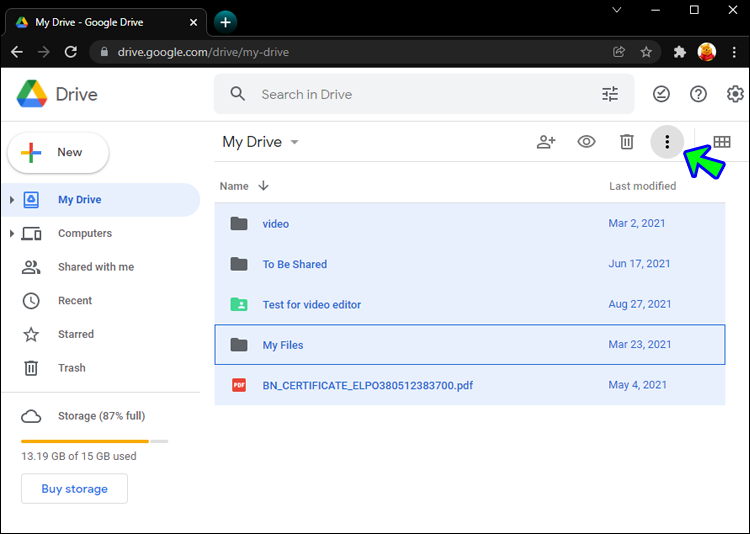This screenshot has height=534, width=750.
Task: Expand the My Drive tree arrow
Action: [12, 200]
